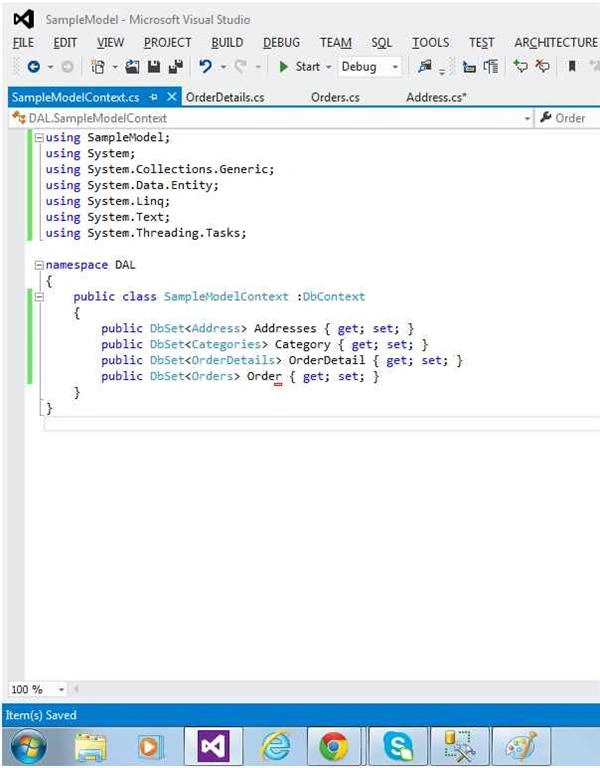Comment out the selected lines
Screen dimensions: 600x768
pos(520,66)
